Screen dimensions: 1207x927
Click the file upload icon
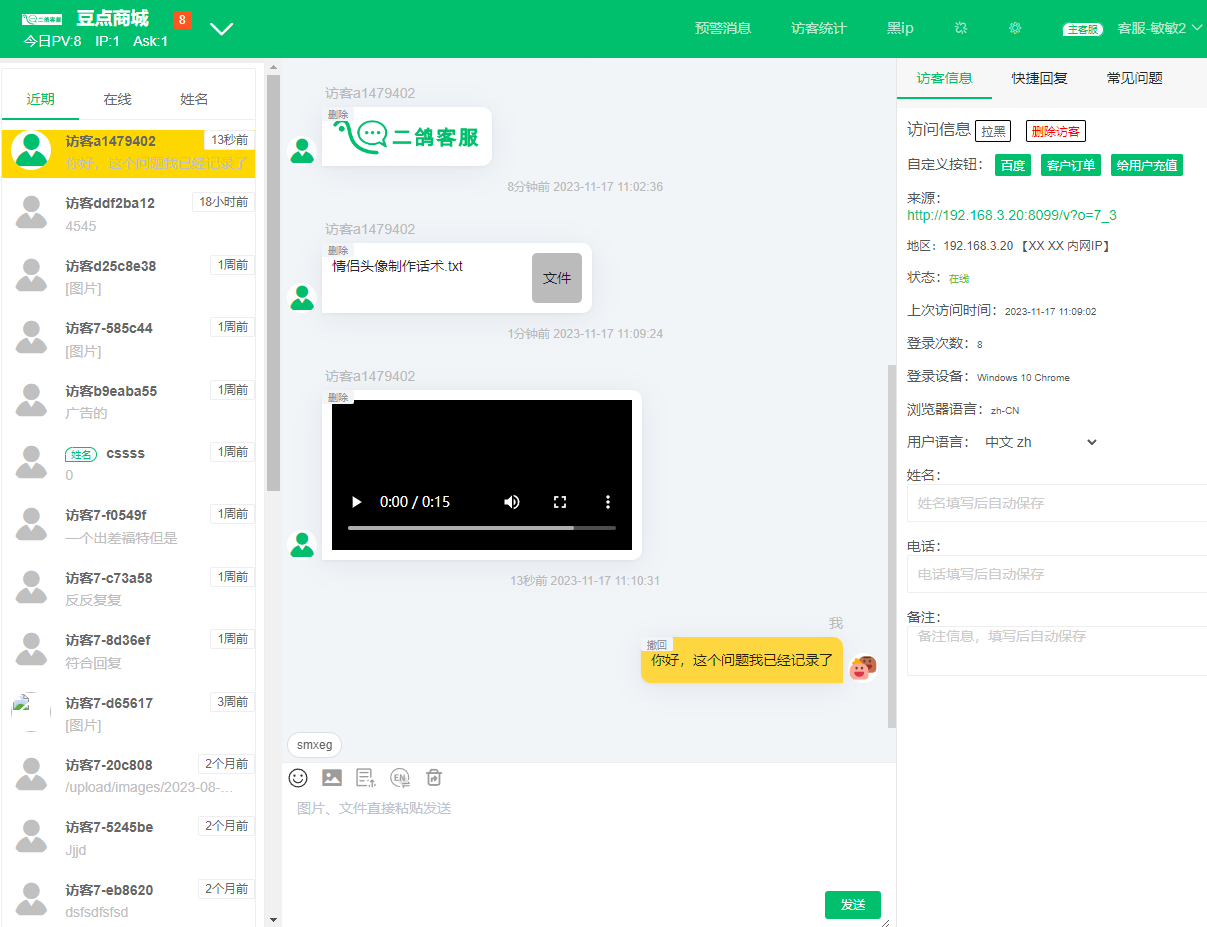pos(366,778)
